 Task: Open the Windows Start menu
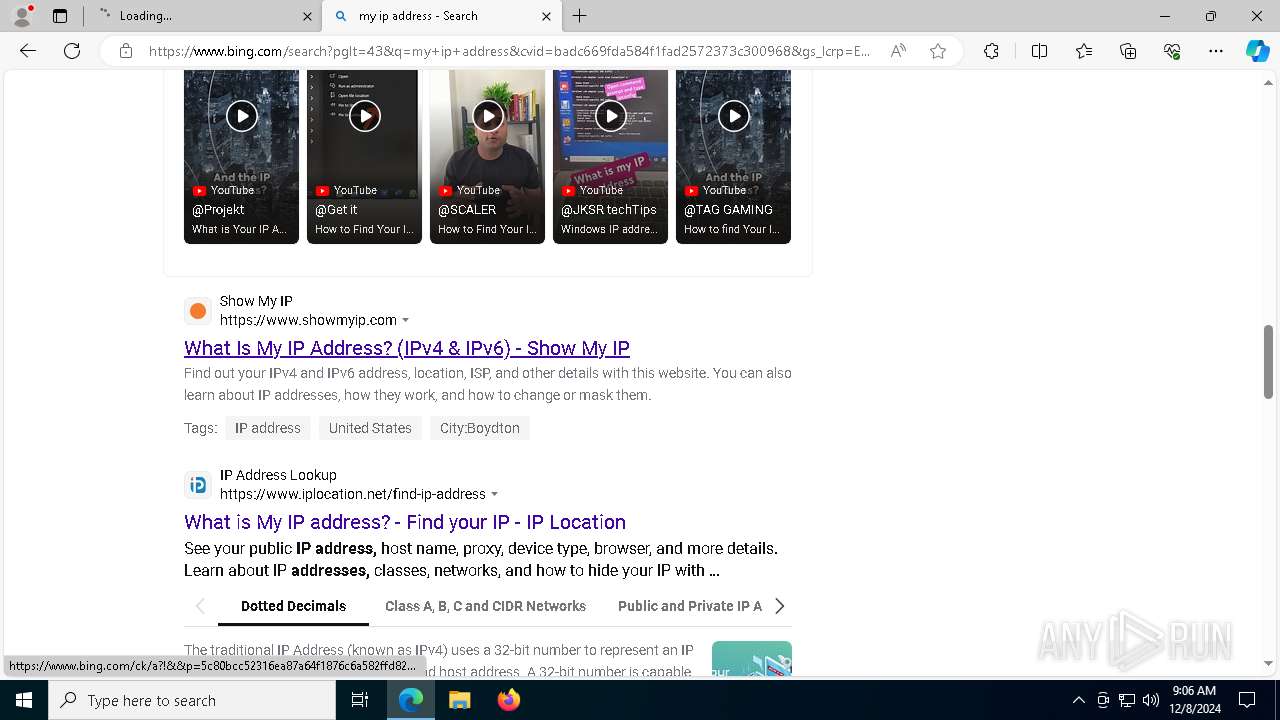[x=24, y=700]
